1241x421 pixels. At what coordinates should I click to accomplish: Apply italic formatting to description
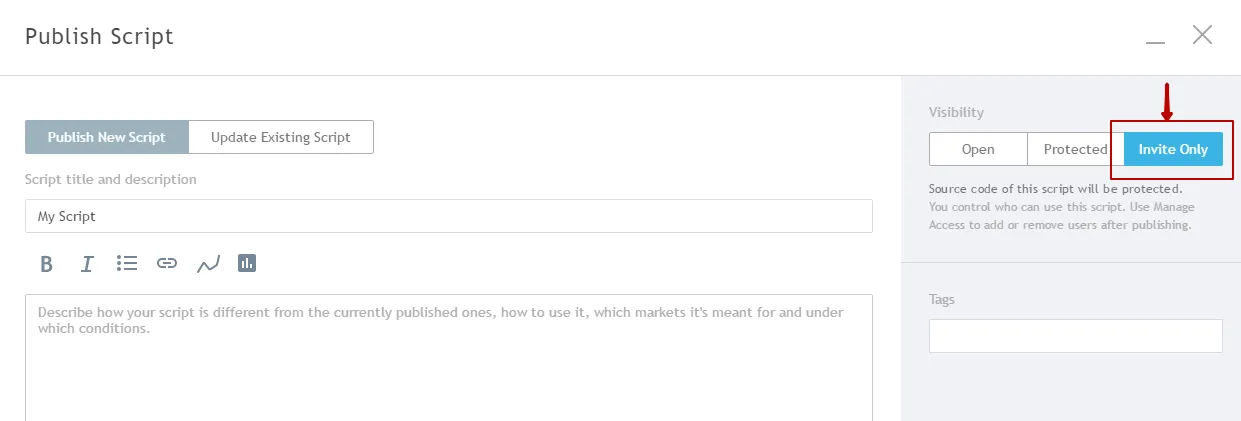pos(87,264)
